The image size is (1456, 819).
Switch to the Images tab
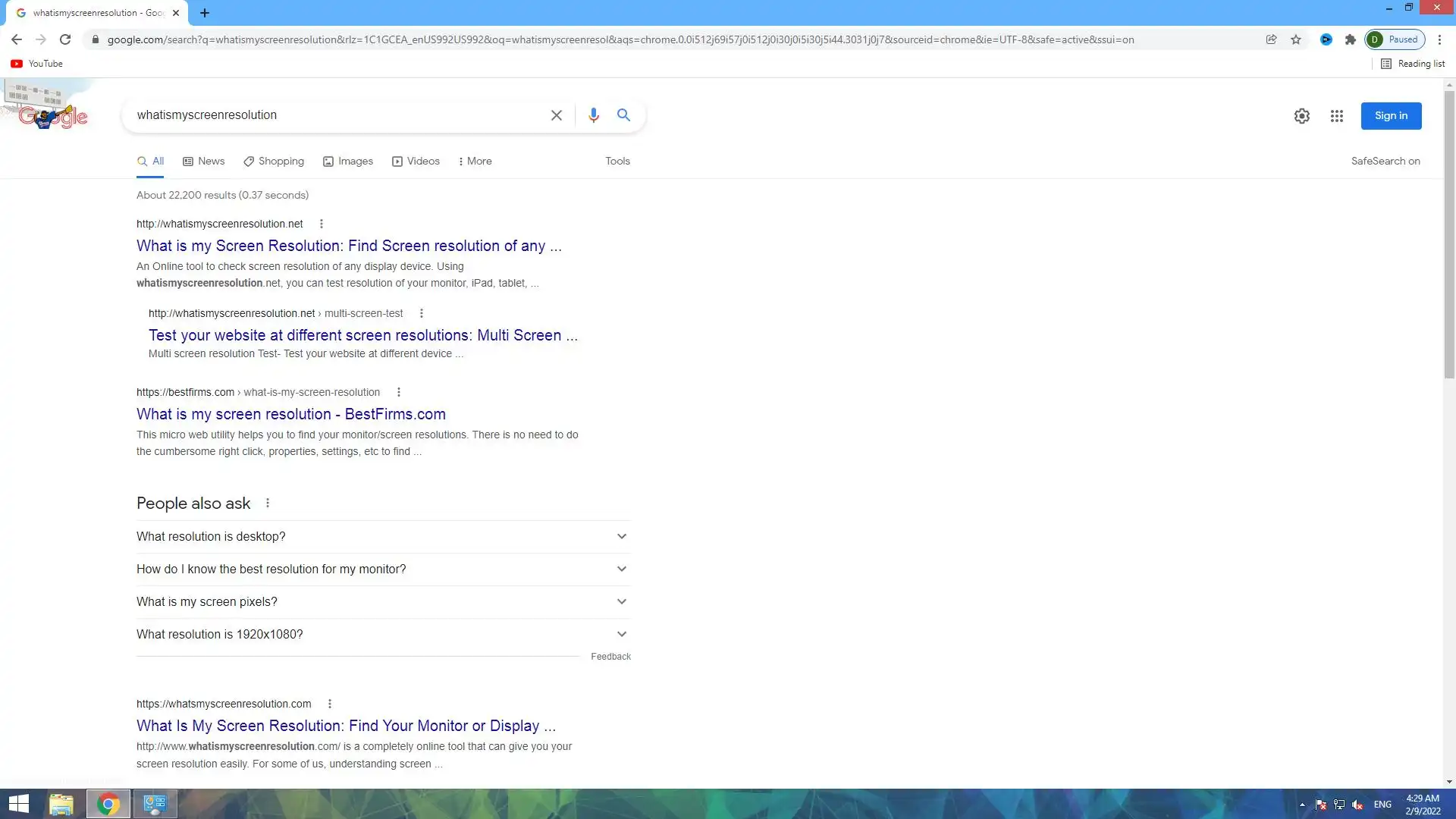tap(348, 161)
